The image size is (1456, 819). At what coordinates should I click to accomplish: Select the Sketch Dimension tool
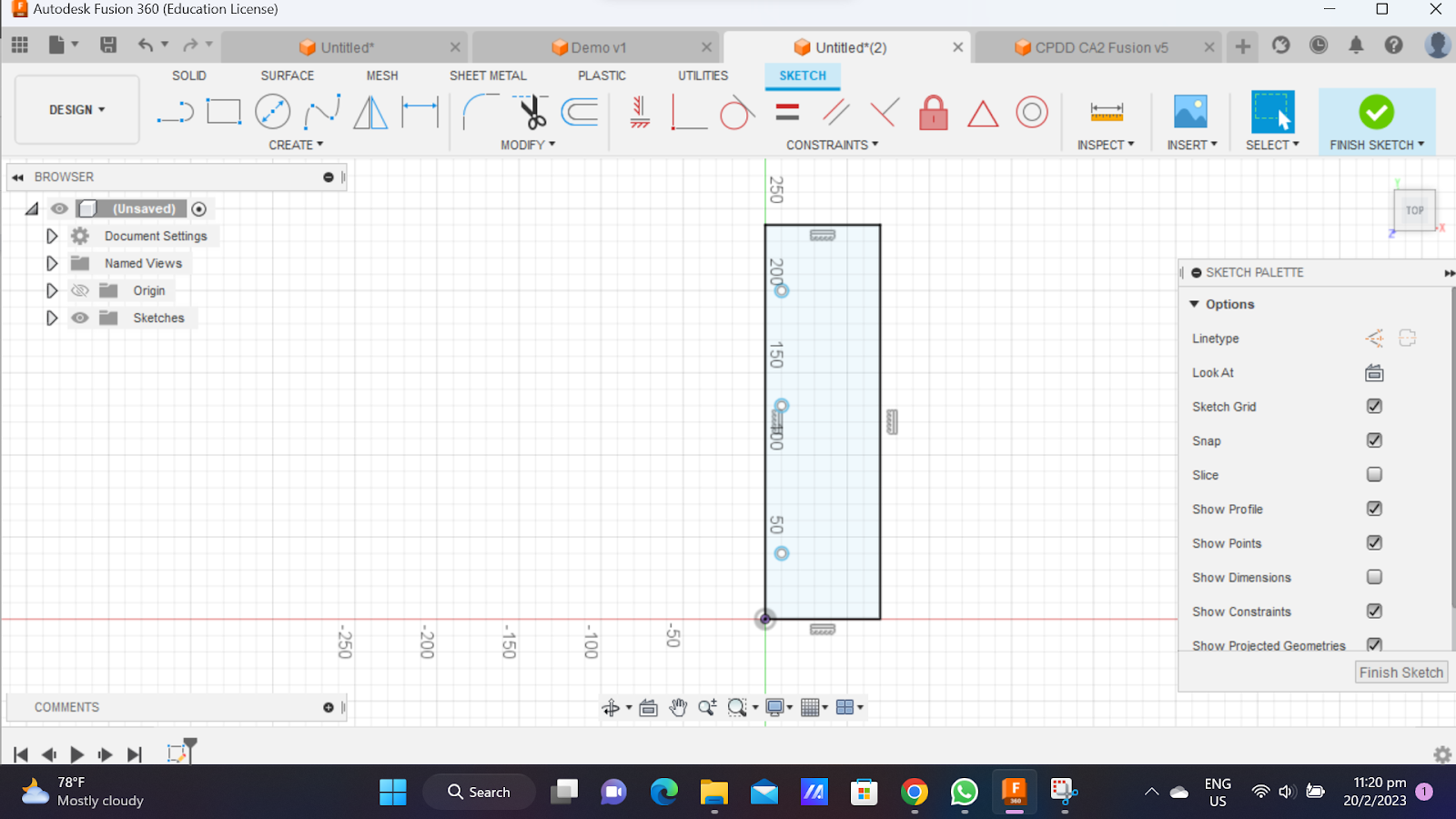coord(420,112)
